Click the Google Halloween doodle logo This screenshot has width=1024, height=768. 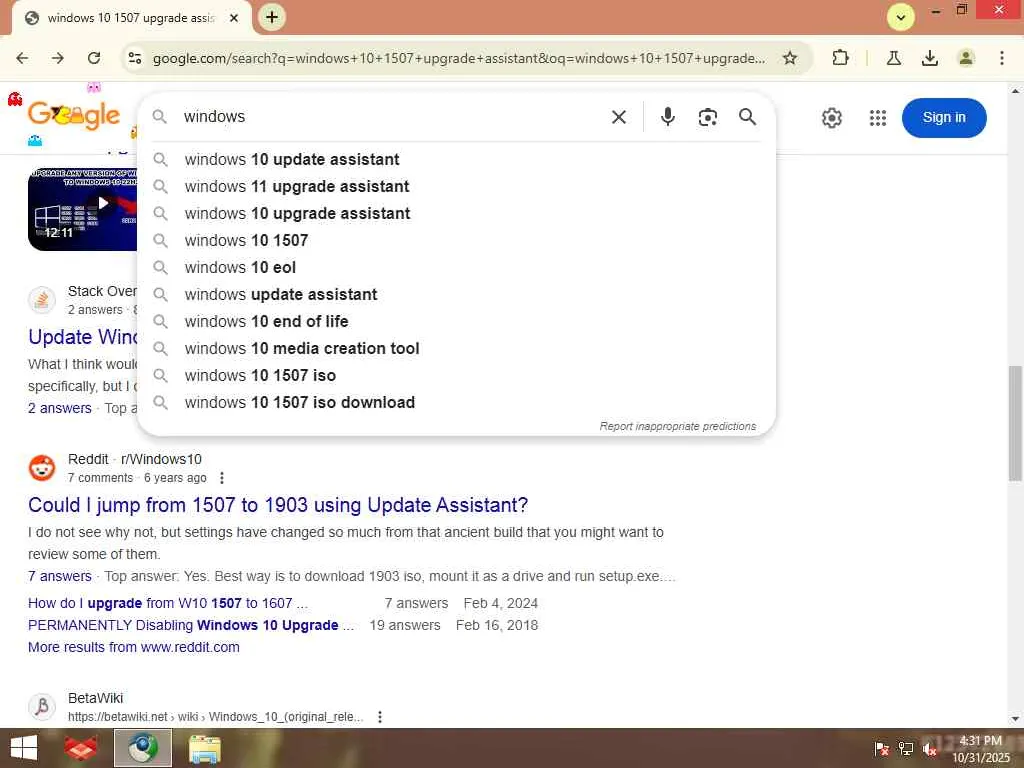(x=73, y=116)
